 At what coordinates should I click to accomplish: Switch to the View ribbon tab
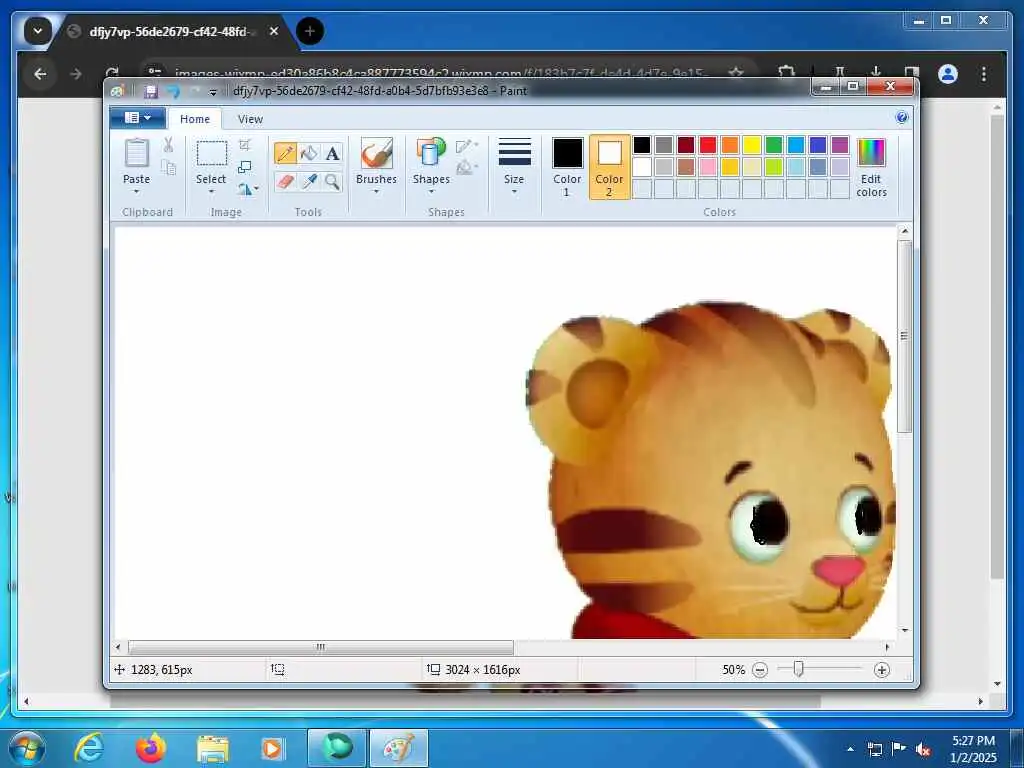click(x=250, y=119)
